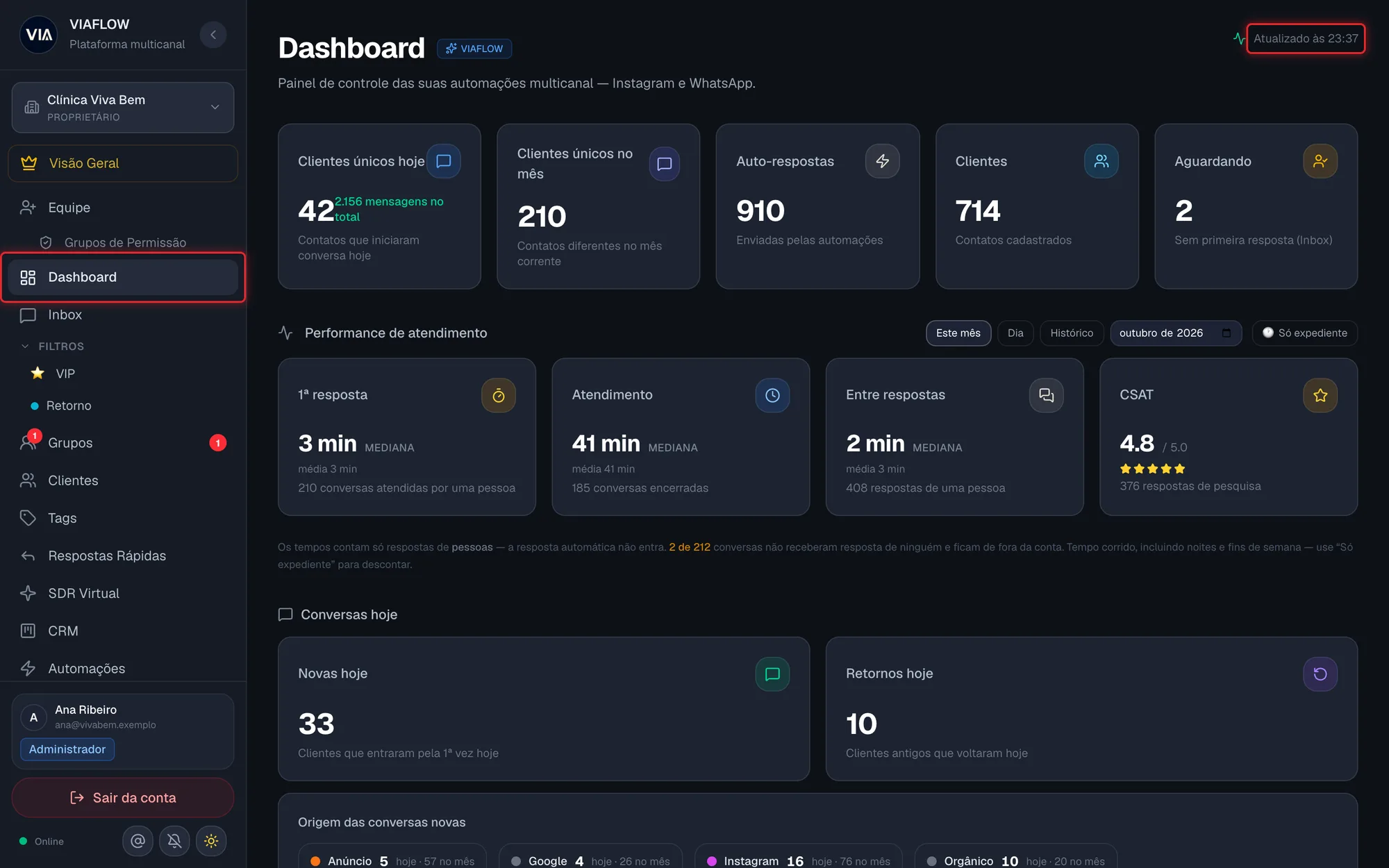Screen dimensions: 1389x868
Task: Click the 1ª resposta stopwatch icon
Action: click(499, 396)
